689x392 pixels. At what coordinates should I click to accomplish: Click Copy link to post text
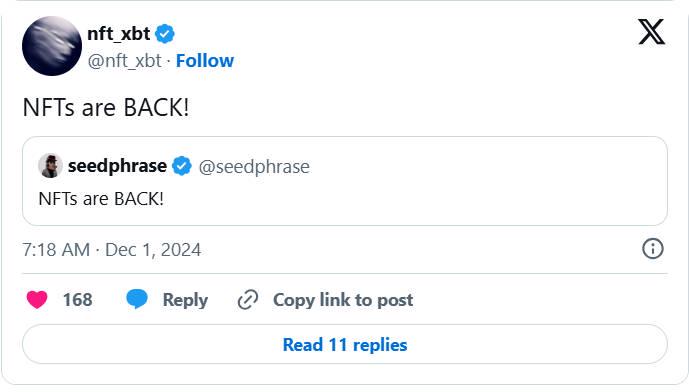(343, 300)
